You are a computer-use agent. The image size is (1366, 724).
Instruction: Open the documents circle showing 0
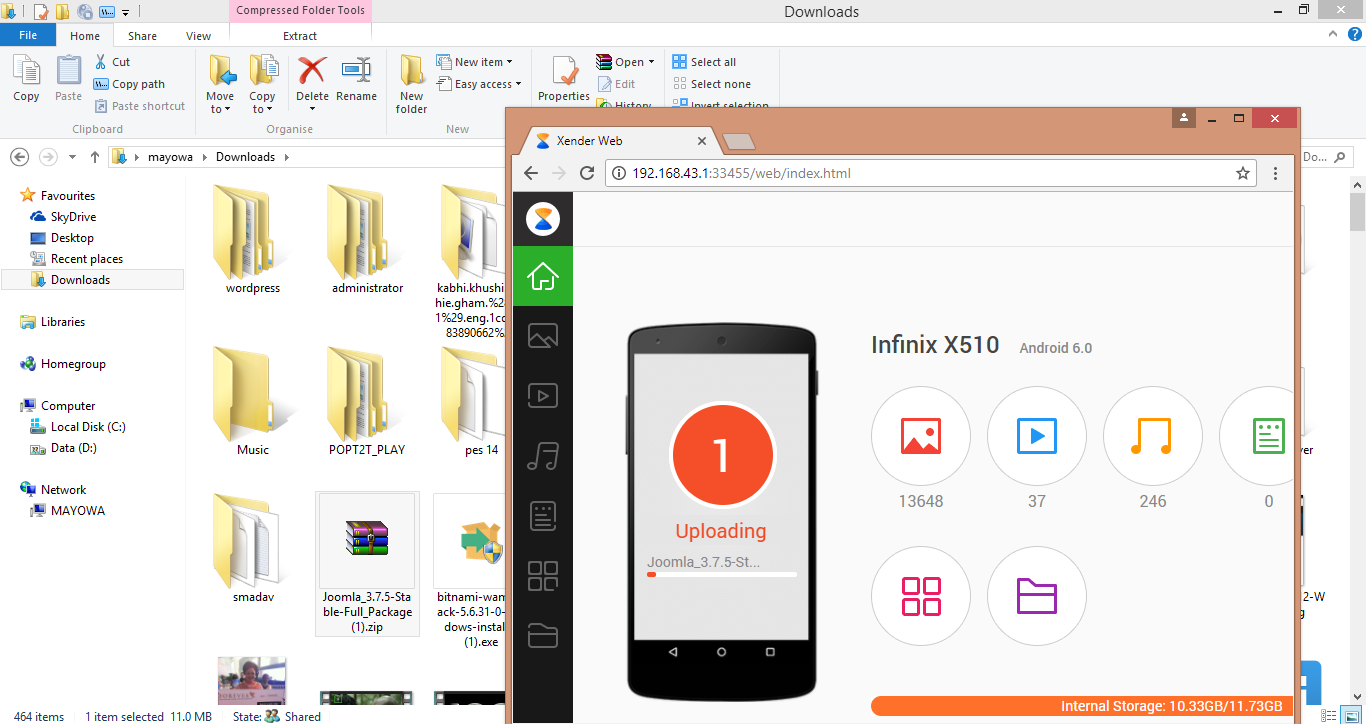pos(1258,436)
